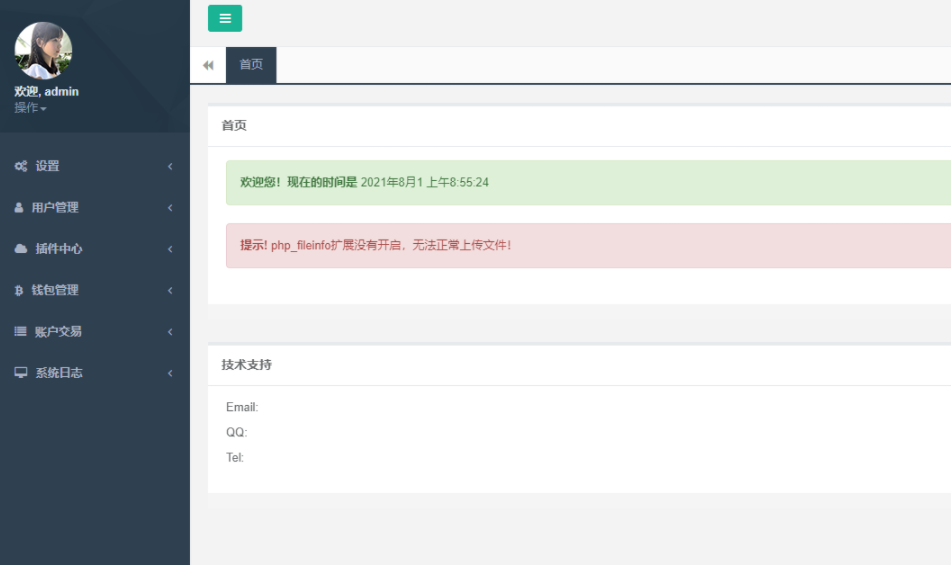Click the cloud icon beside 插件中心
This screenshot has width=951, height=565.
(21, 249)
